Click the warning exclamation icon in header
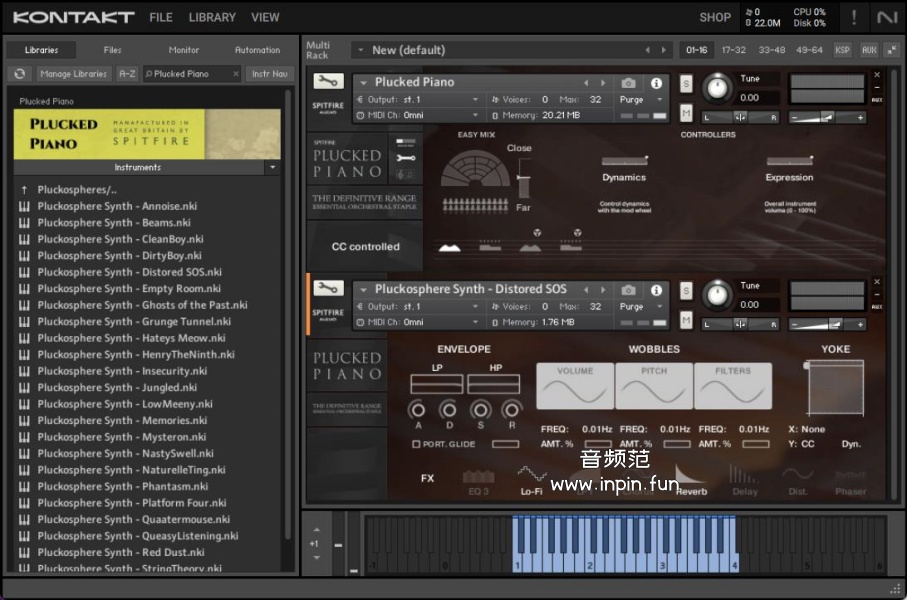Screen dimensions: 907x600 click(853, 17)
